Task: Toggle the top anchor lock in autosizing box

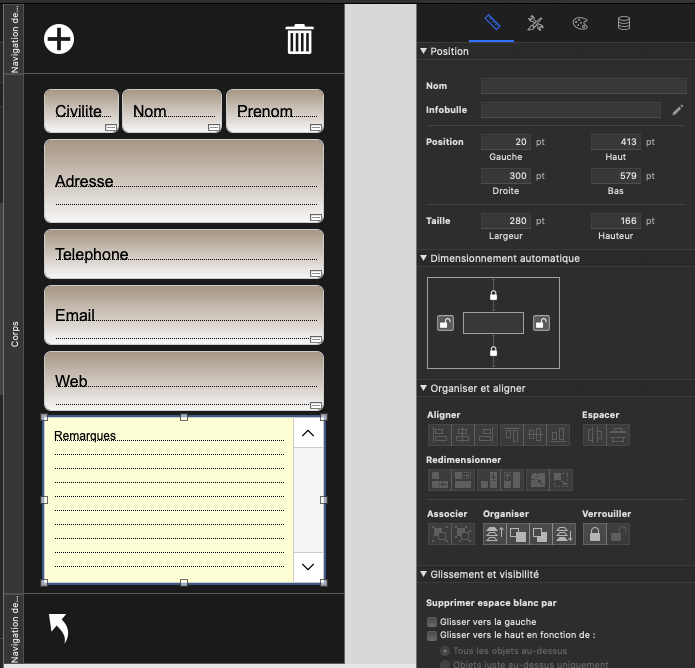Action: point(493,295)
